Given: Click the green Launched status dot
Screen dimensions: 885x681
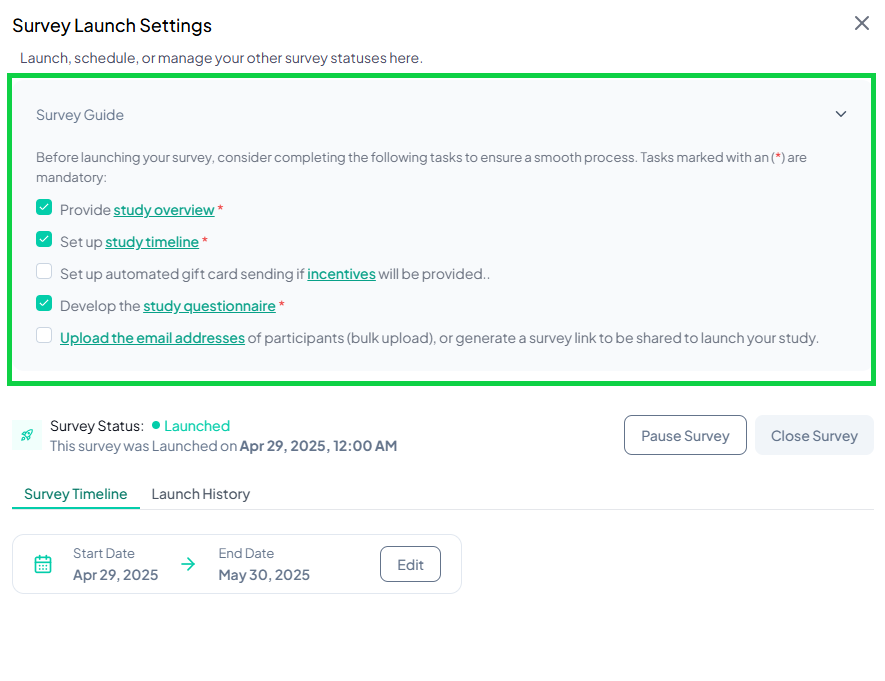Looking at the screenshot, I should coord(156,425).
